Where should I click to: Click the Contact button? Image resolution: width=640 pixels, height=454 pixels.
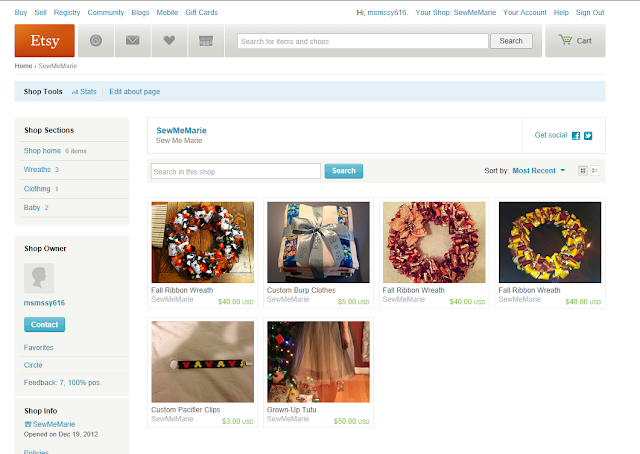[44, 325]
